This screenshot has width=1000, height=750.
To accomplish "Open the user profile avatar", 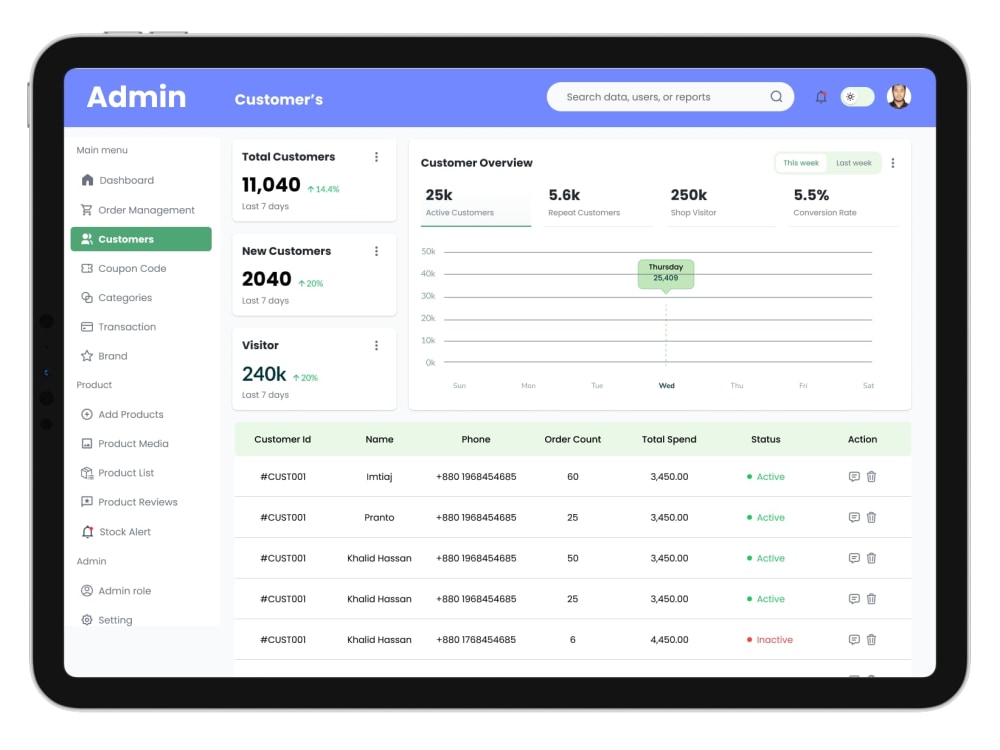I will point(899,97).
